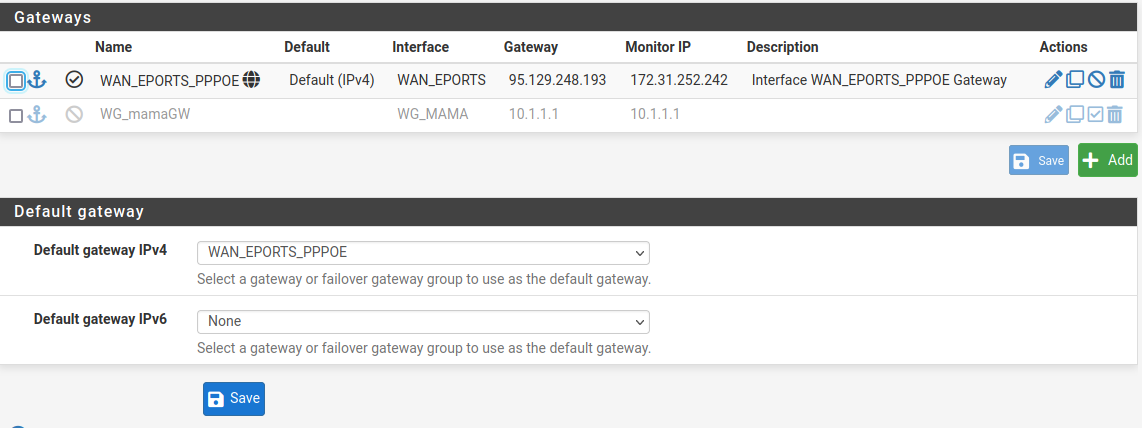Disable the WAN_EPORTS_PPPOE gateway with ban icon
Image resolution: width=1142 pixels, height=428 pixels.
coord(1096,80)
